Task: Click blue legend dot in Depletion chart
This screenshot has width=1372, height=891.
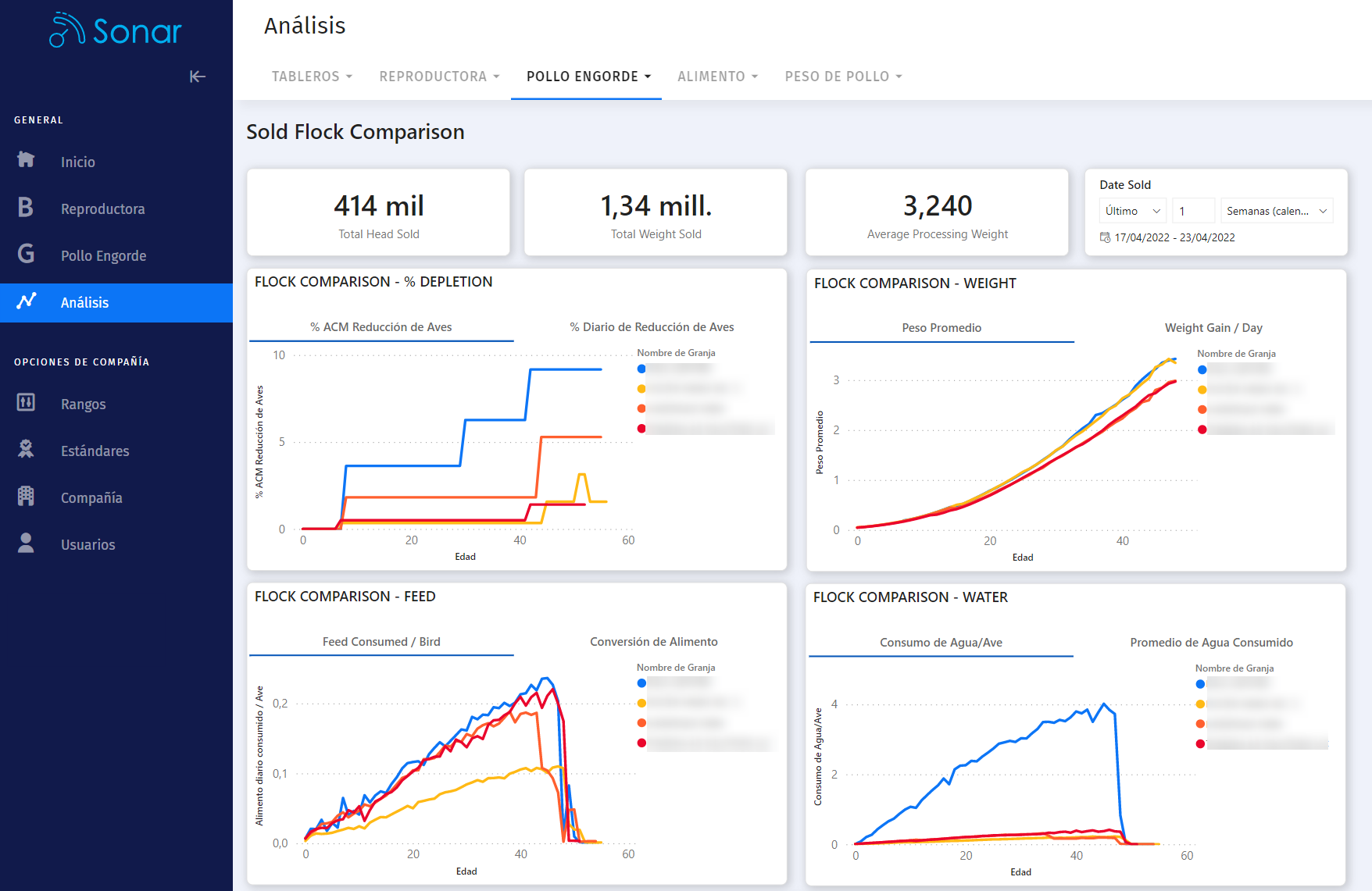Action: pos(641,369)
